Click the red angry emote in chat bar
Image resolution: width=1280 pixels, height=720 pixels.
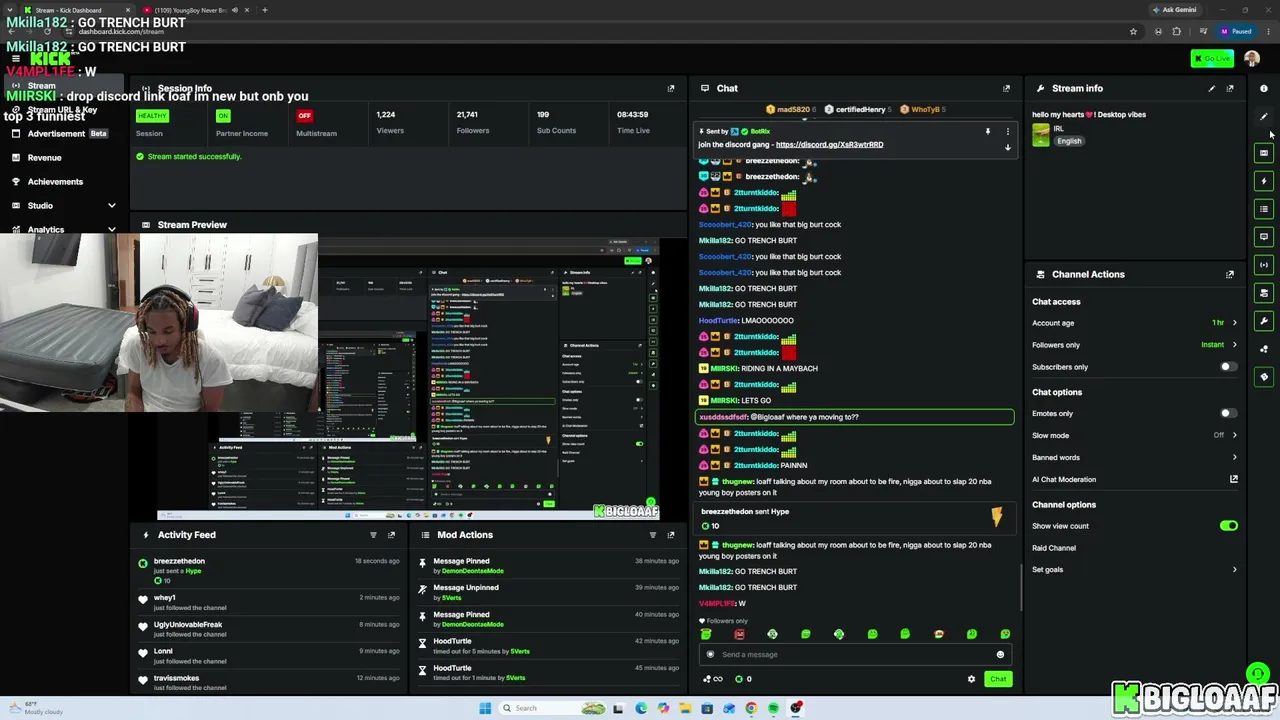click(739, 634)
